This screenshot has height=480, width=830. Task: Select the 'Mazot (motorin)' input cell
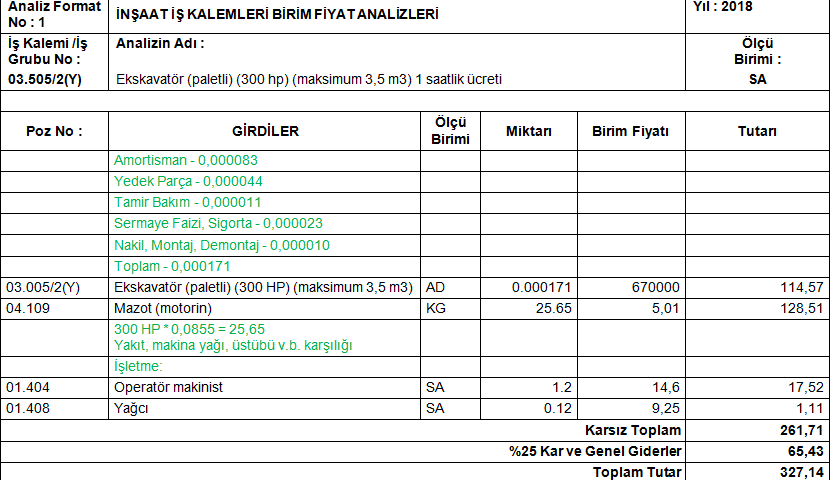pyautogui.click(x=161, y=309)
